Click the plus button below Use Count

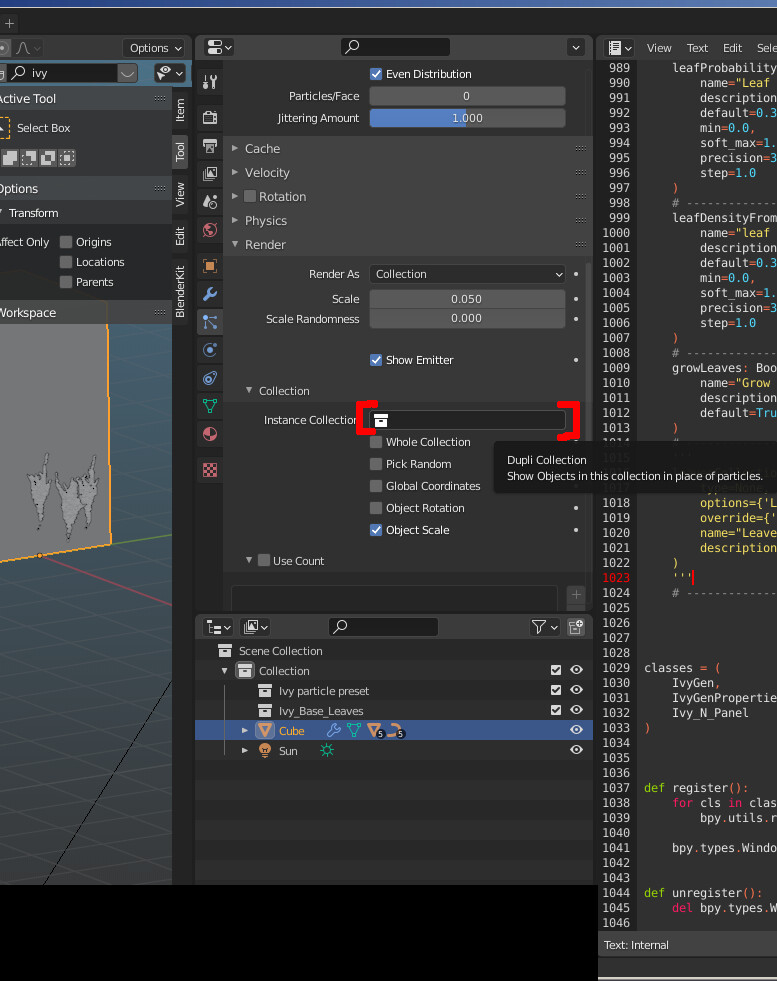(x=576, y=595)
